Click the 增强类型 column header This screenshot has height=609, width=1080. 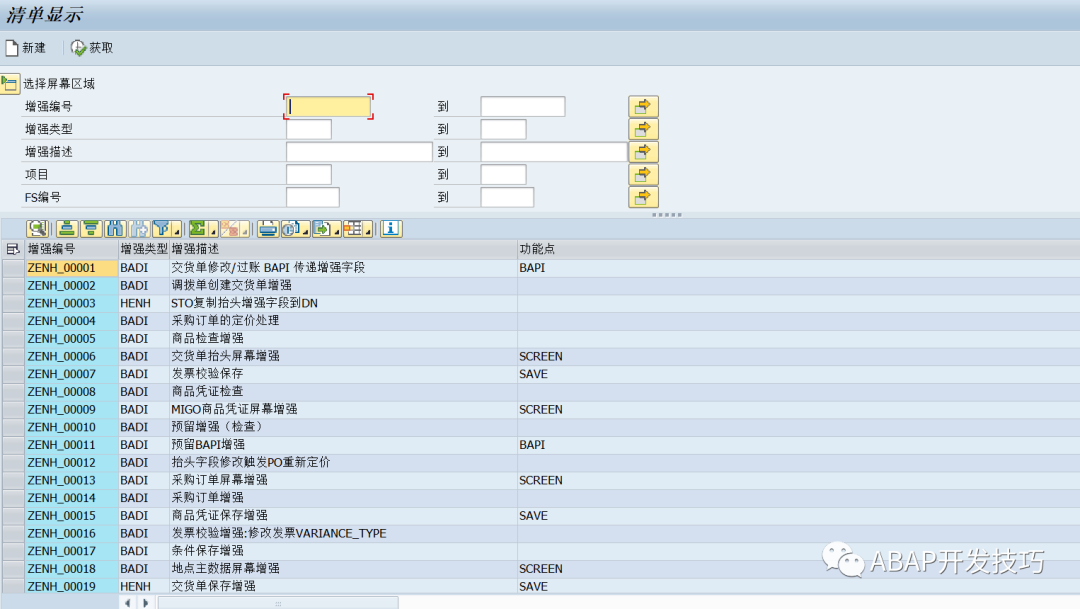[x=143, y=249]
